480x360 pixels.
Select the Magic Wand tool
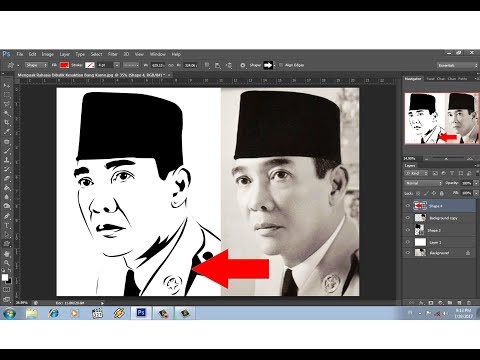tap(6, 114)
